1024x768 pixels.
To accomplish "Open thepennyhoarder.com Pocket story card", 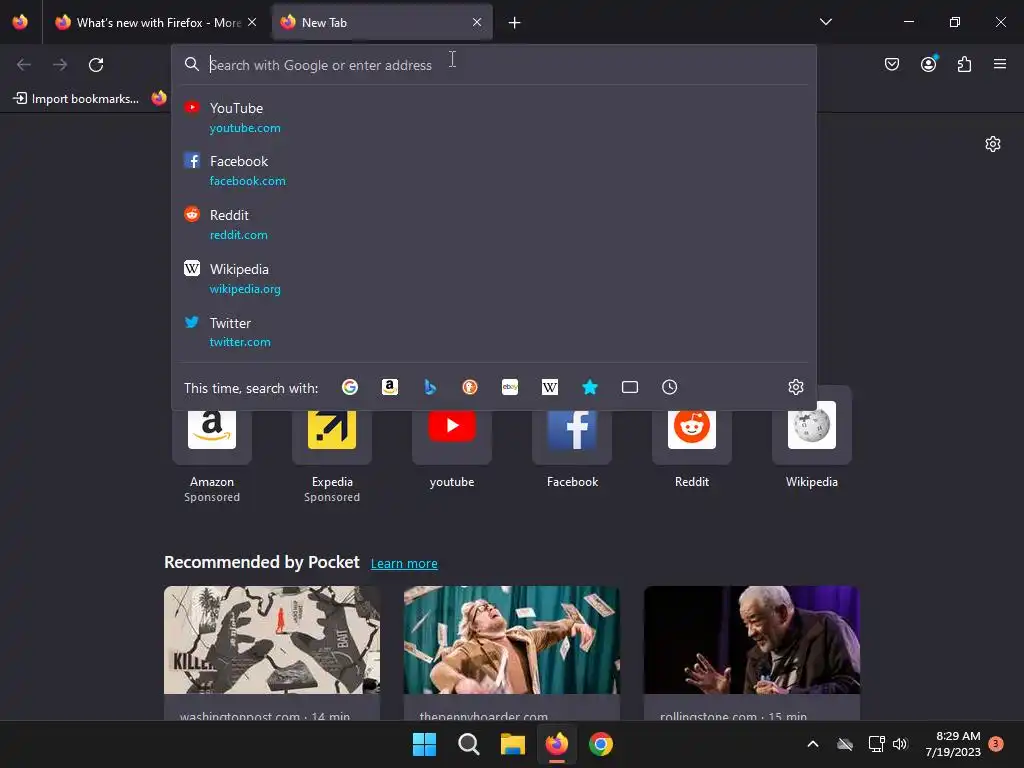I will click(x=512, y=653).
